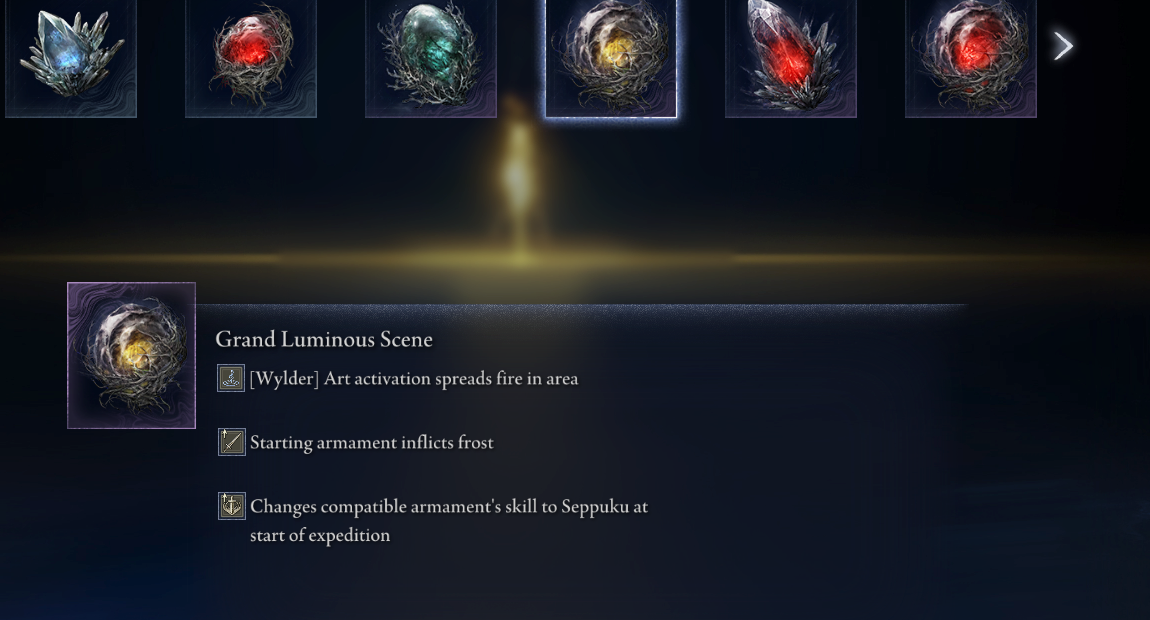Select the blue crystal relic card
The image size is (1150, 620).
(71, 59)
